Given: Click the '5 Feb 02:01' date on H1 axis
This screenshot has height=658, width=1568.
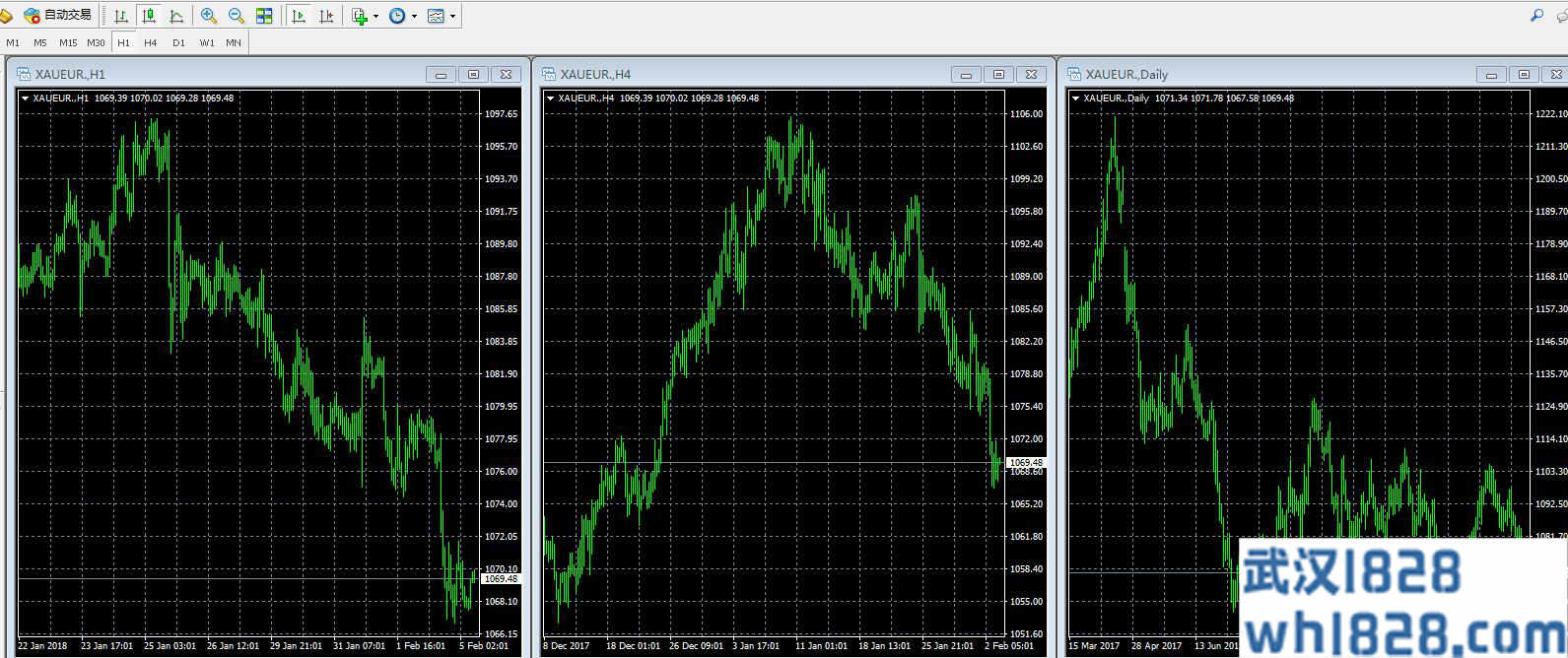Looking at the screenshot, I should (x=483, y=646).
